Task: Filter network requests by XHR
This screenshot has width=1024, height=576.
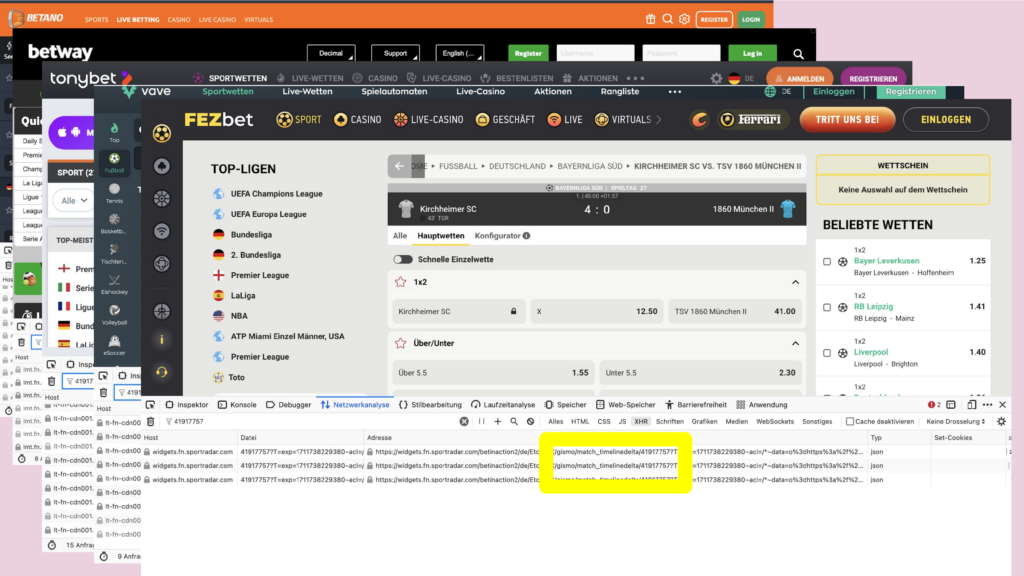Action: (641, 422)
